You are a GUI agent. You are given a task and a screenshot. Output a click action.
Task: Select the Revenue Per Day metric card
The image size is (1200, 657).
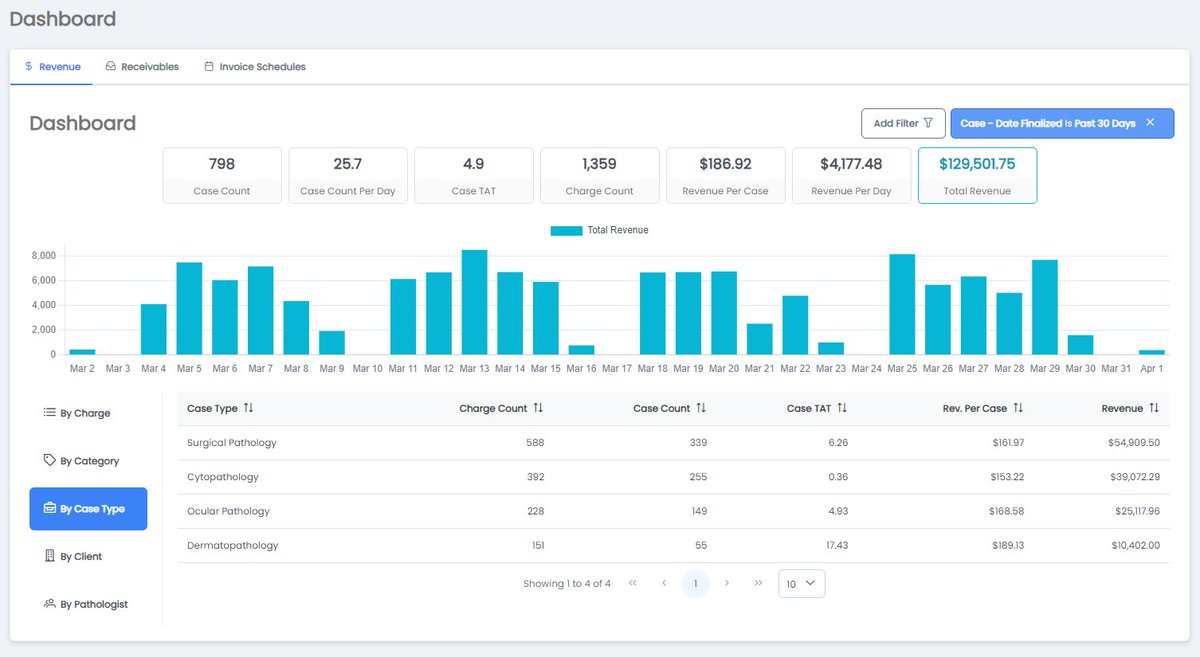[851, 176]
